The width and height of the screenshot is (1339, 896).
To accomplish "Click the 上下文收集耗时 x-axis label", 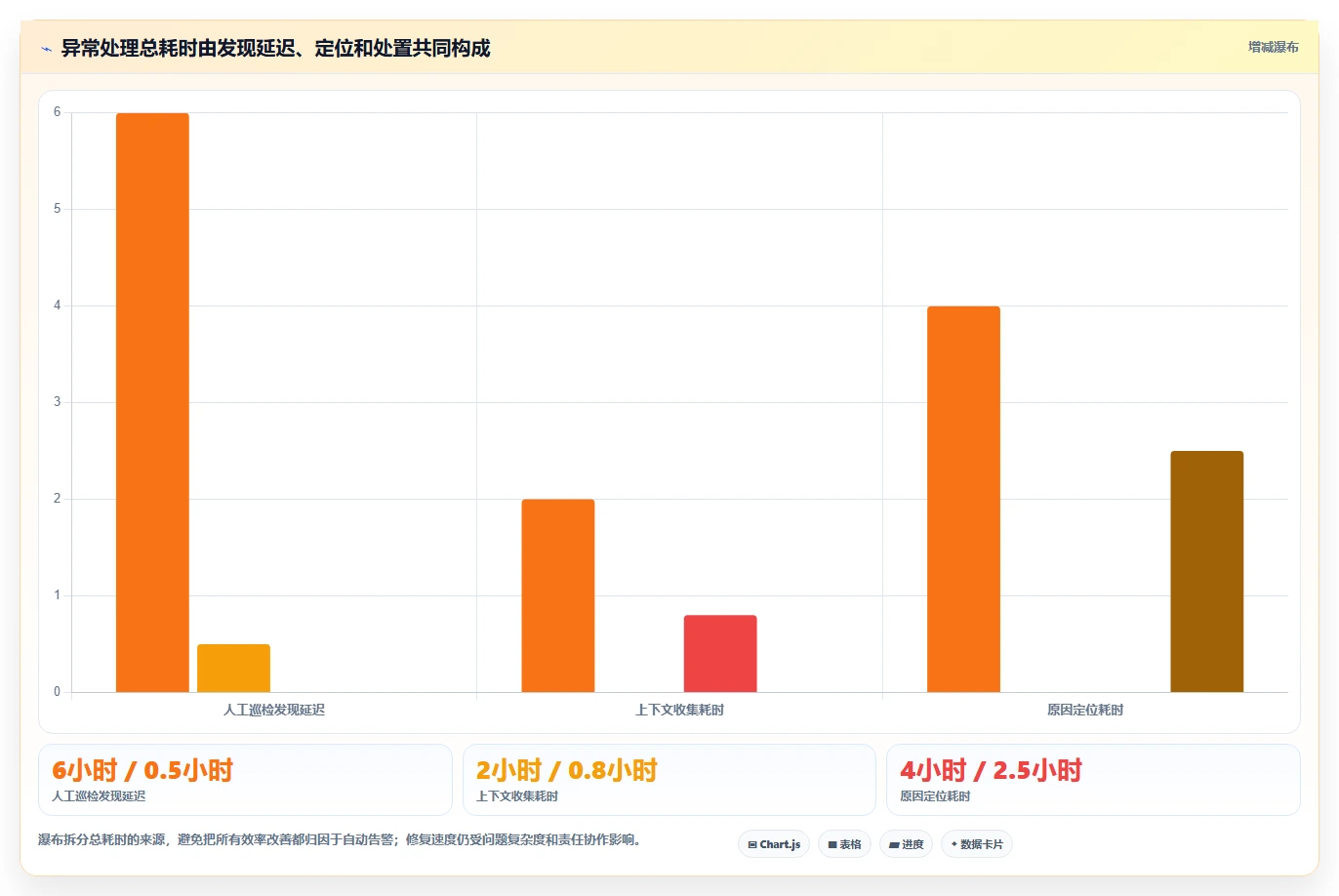I will coord(679,710).
